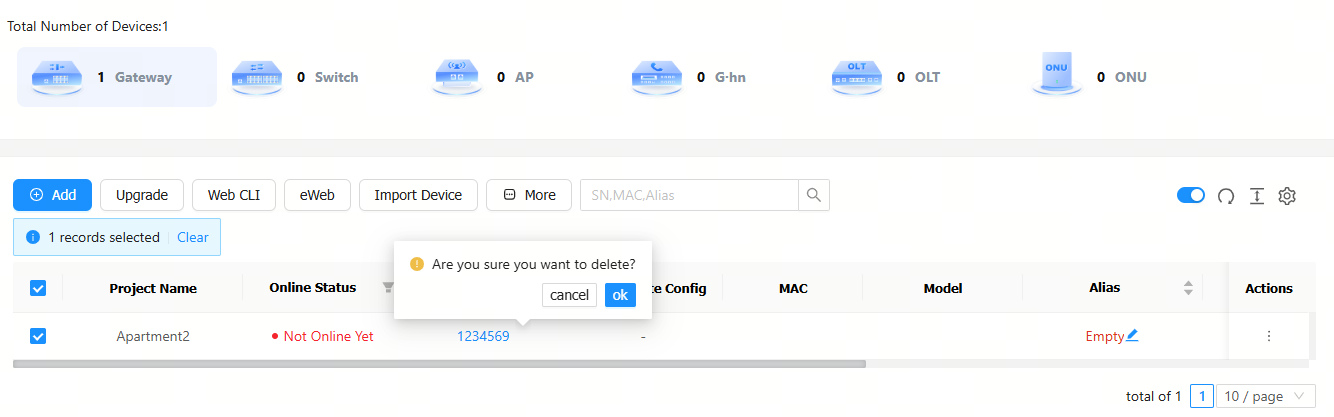This screenshot has height=417, width=1334.
Task: Open the table column settings gear
Action: click(1288, 196)
